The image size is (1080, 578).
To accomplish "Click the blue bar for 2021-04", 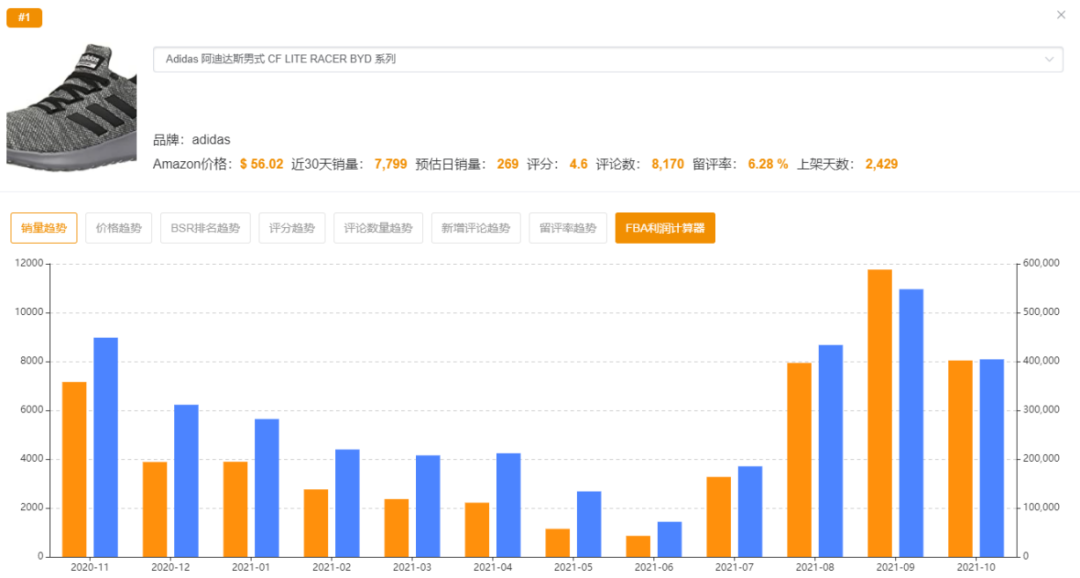I will 509,505.
